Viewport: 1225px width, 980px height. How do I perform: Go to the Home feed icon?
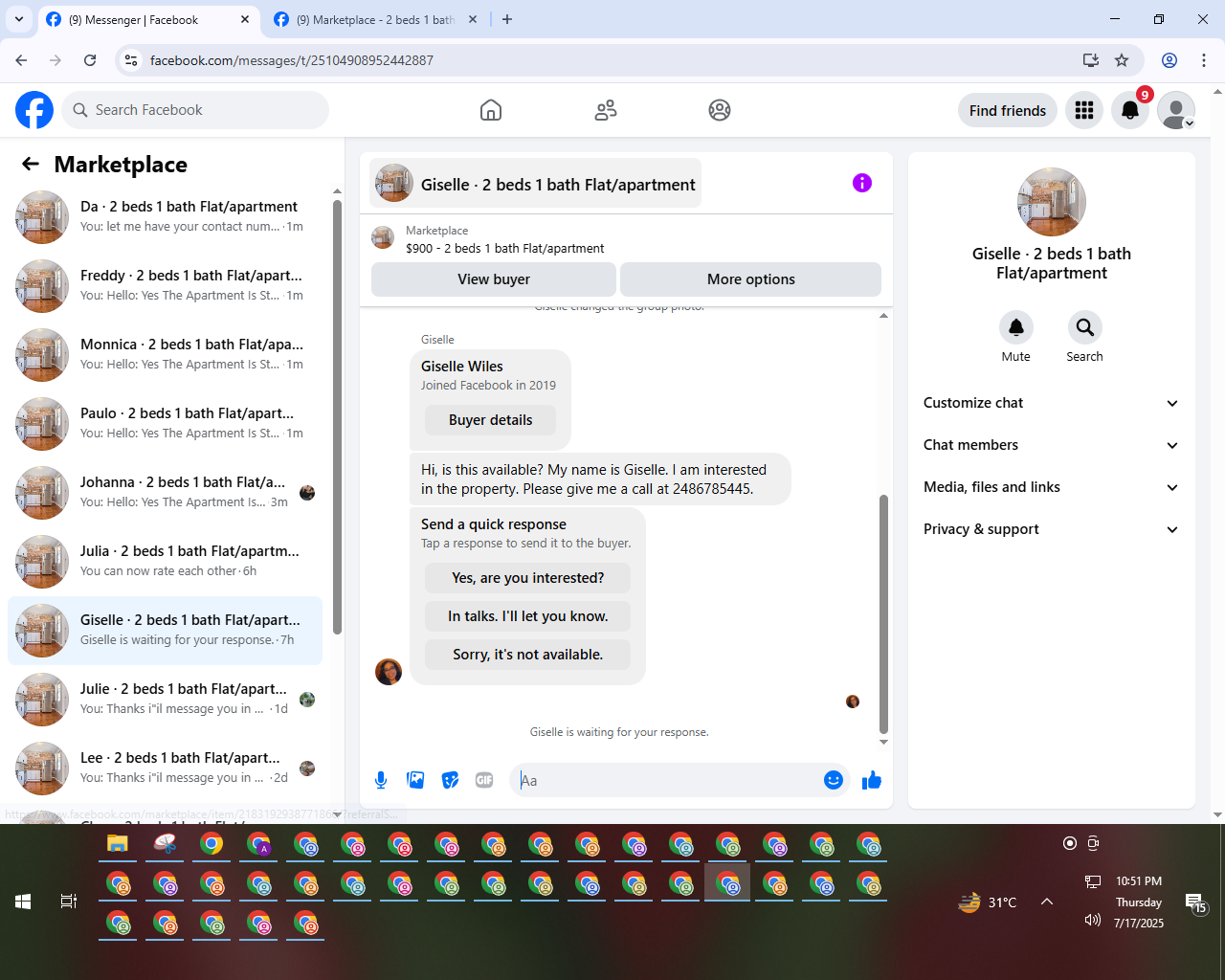(x=491, y=110)
